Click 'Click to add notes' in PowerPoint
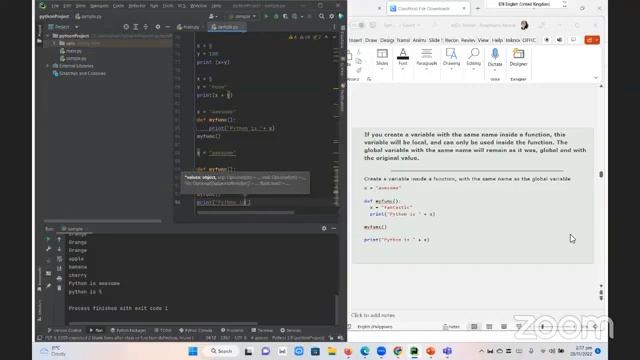This screenshot has height=360, width=640. pos(373,315)
